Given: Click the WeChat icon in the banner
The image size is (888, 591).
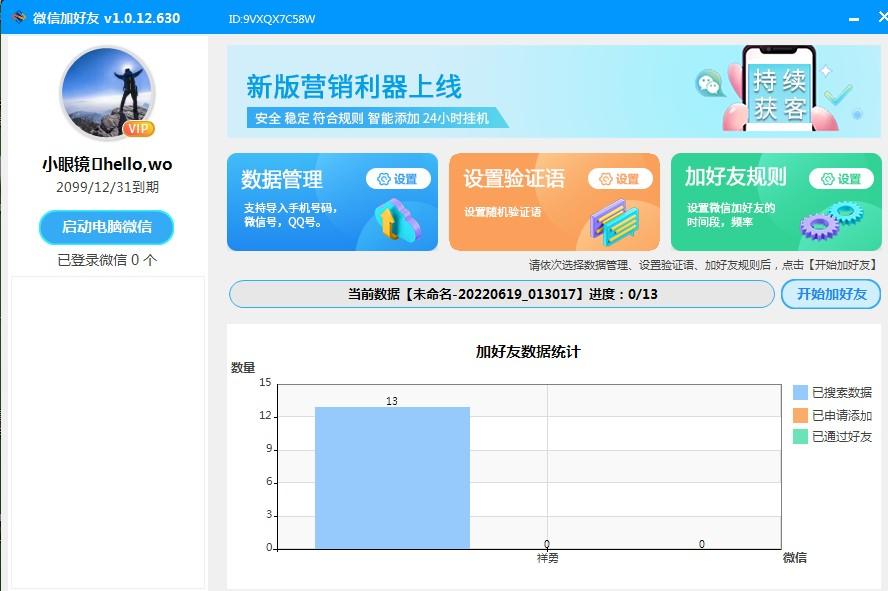Looking at the screenshot, I should (x=709, y=84).
